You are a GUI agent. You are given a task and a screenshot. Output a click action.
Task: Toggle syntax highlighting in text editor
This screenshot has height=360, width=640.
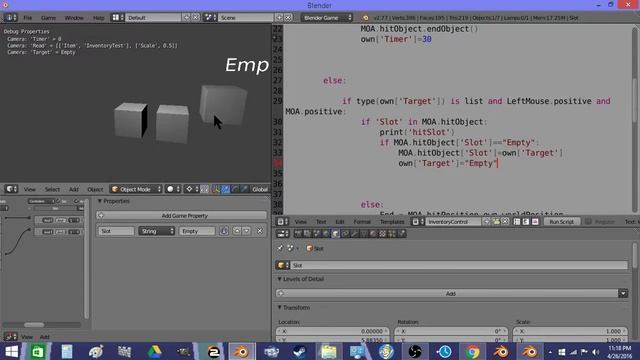pyautogui.click(x=535, y=222)
